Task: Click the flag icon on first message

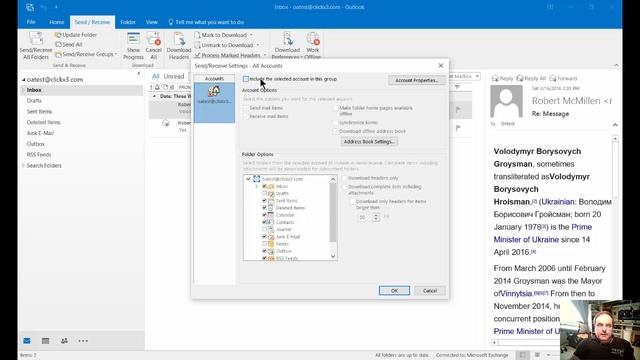Action: (458, 109)
